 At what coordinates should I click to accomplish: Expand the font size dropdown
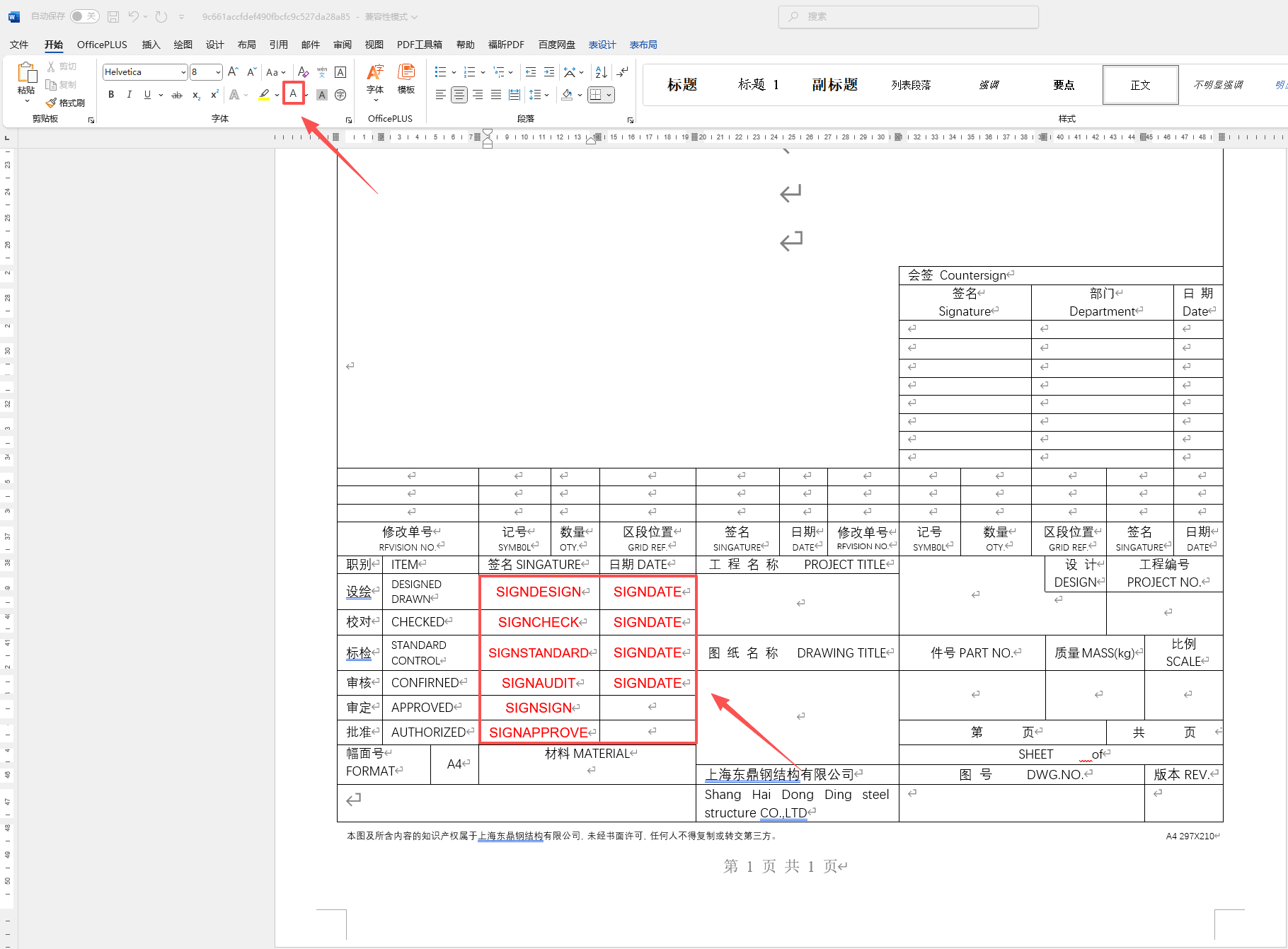[218, 72]
